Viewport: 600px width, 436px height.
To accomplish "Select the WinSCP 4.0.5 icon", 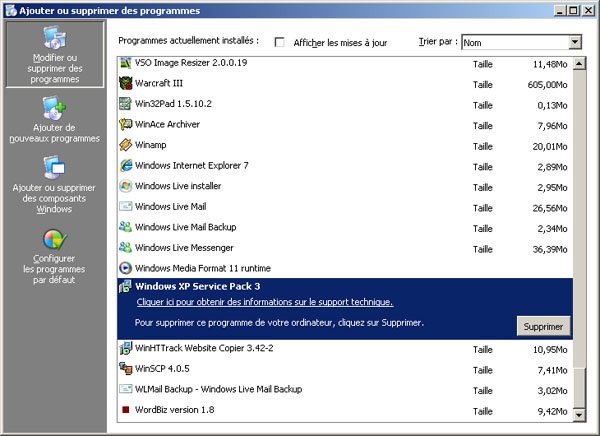I will tap(125, 369).
